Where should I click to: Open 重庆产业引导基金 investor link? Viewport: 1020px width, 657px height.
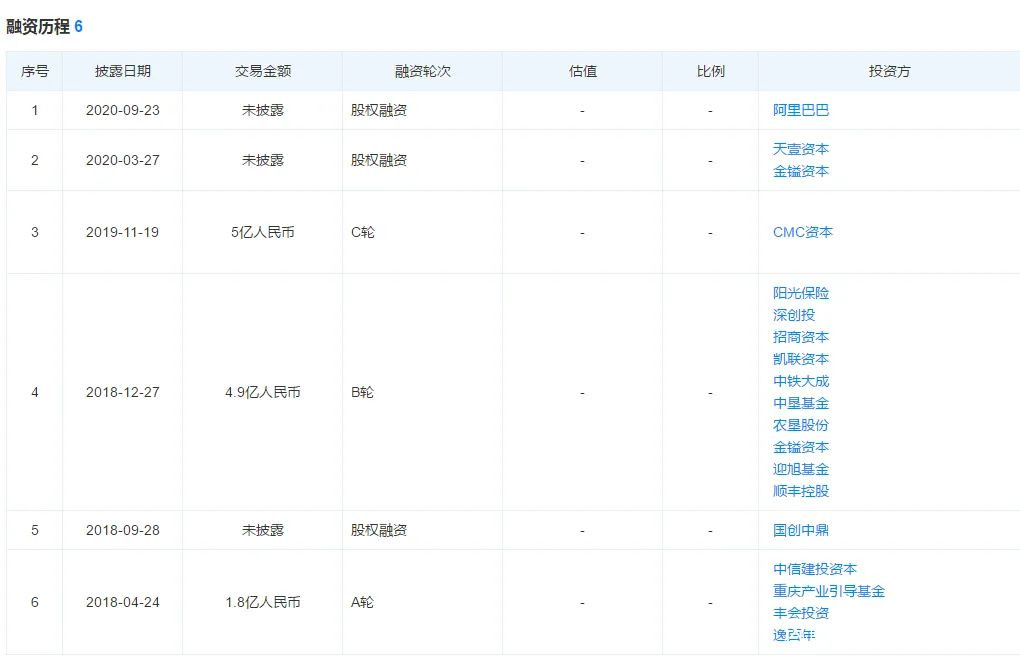tap(829, 591)
